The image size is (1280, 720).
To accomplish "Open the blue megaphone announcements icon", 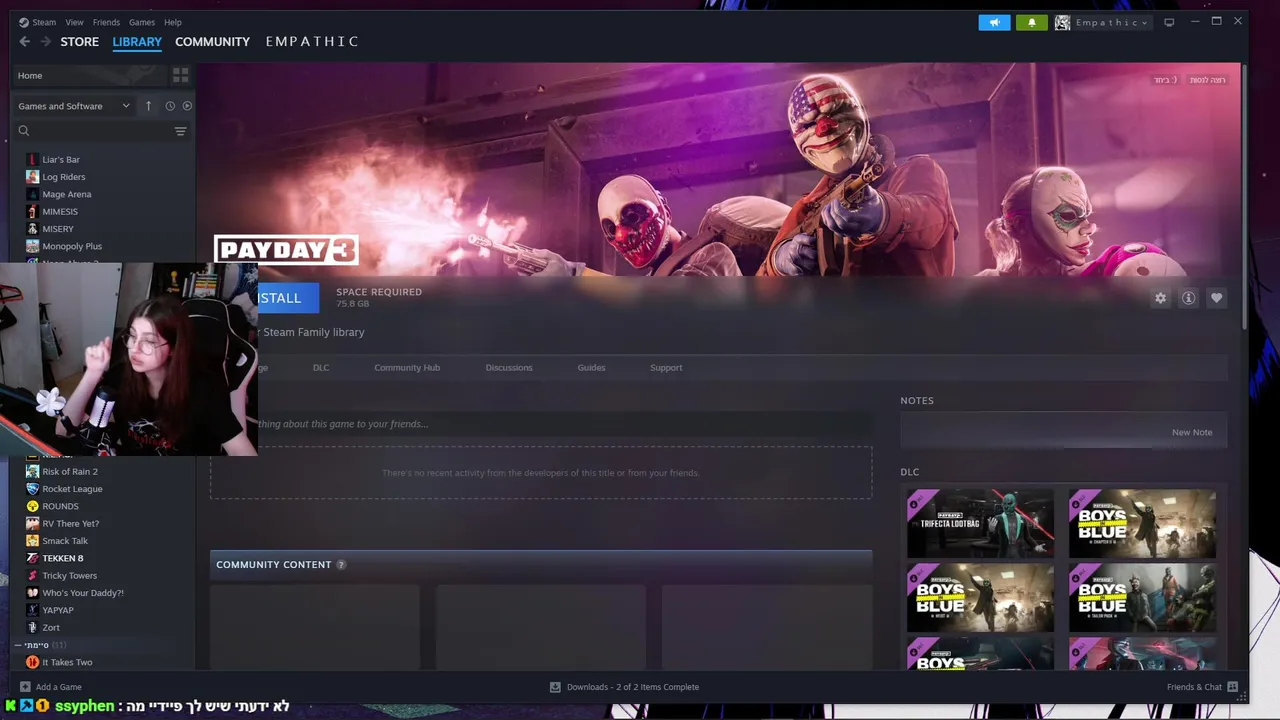I will pyautogui.click(x=994, y=22).
